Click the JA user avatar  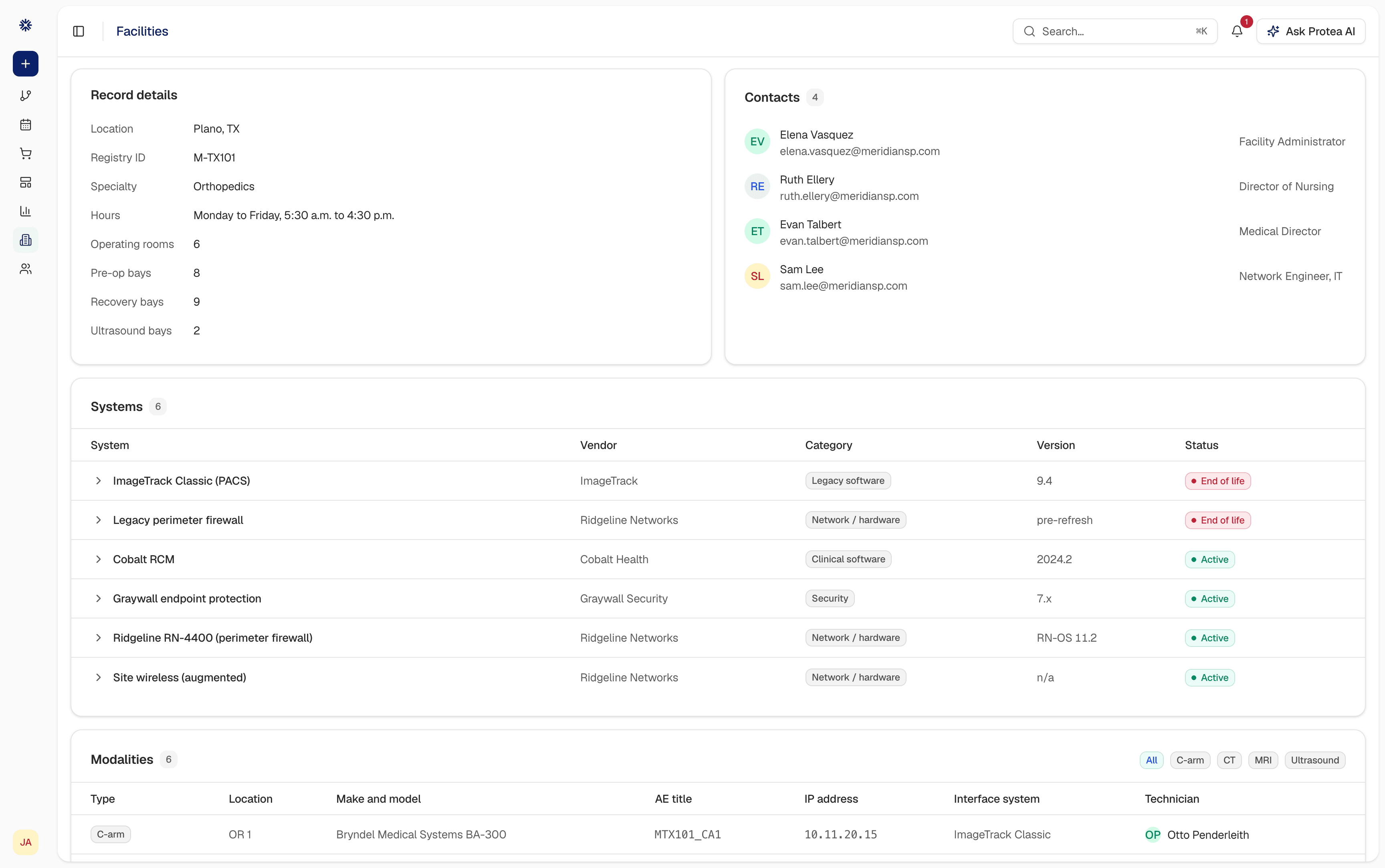pos(25,842)
